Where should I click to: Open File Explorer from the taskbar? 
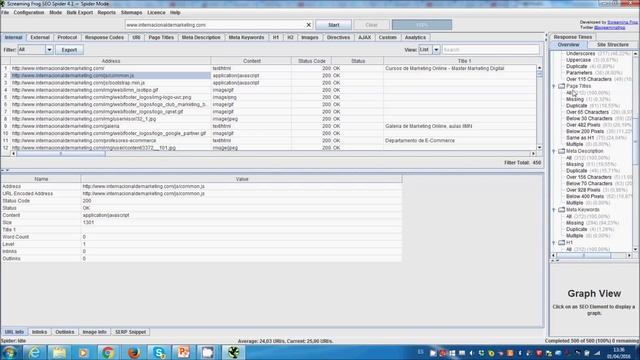click(60, 352)
